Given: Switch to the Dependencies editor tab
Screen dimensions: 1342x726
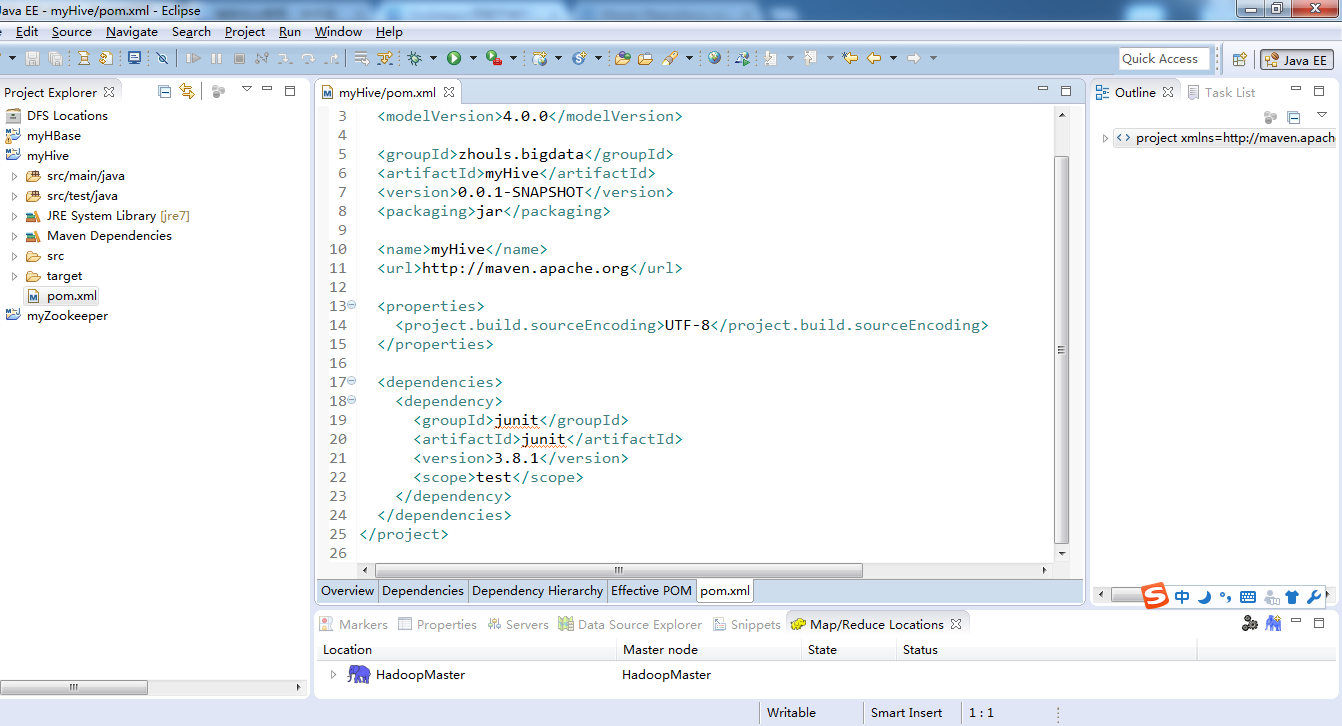Looking at the screenshot, I should [423, 591].
